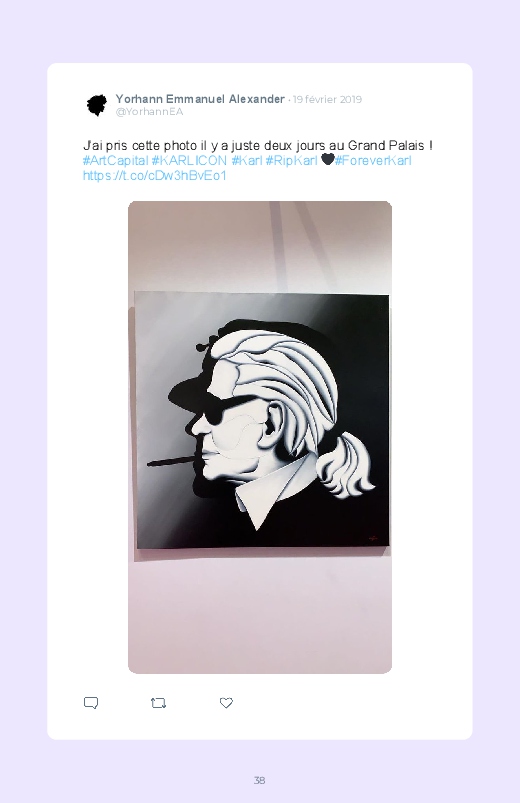Click the reply speech bubble icon
The image size is (520, 803).
click(91, 703)
